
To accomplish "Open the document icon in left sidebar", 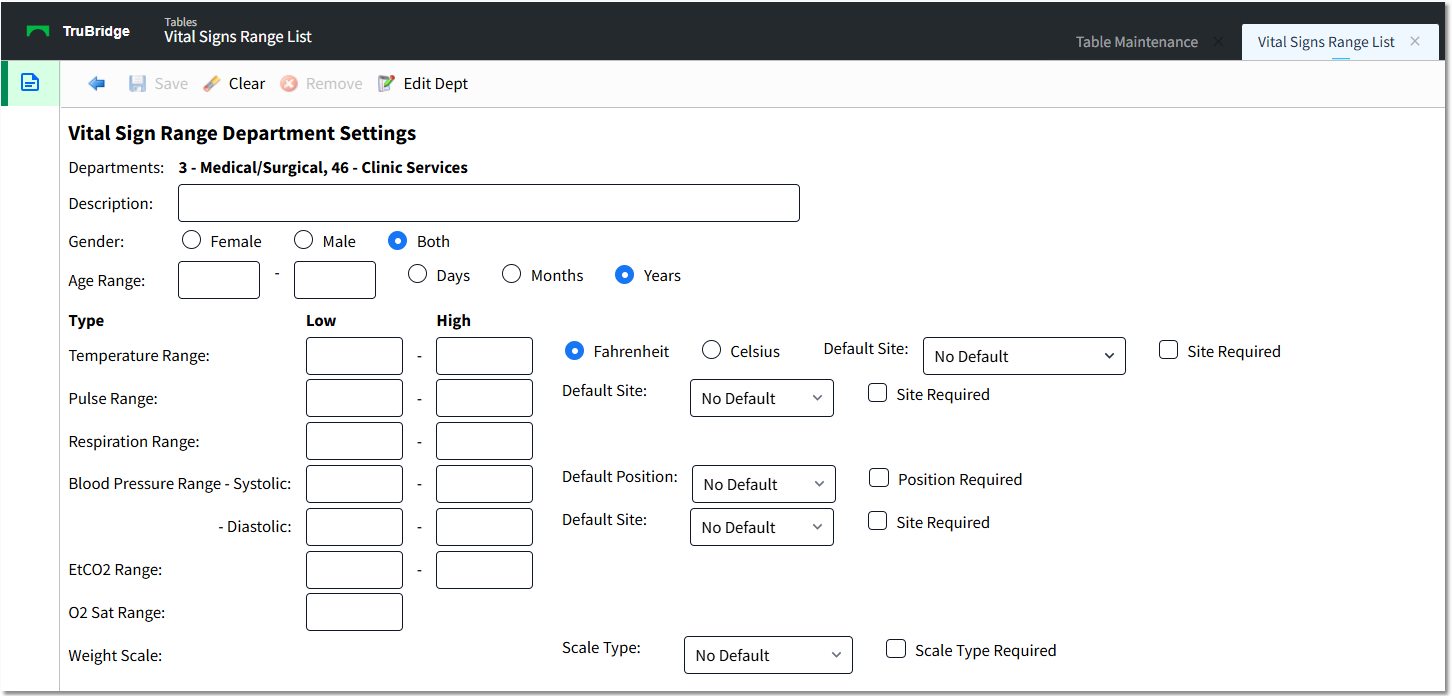I will point(31,83).
